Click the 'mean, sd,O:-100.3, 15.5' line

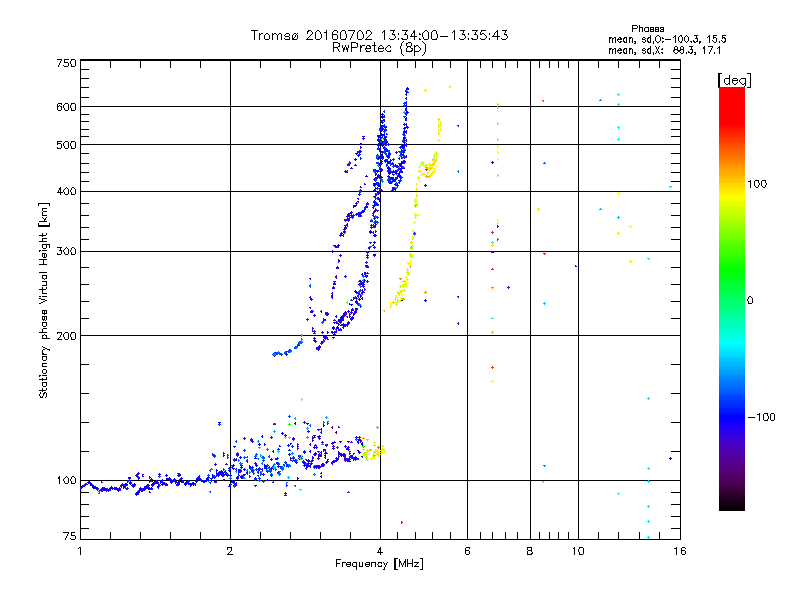pos(667,39)
